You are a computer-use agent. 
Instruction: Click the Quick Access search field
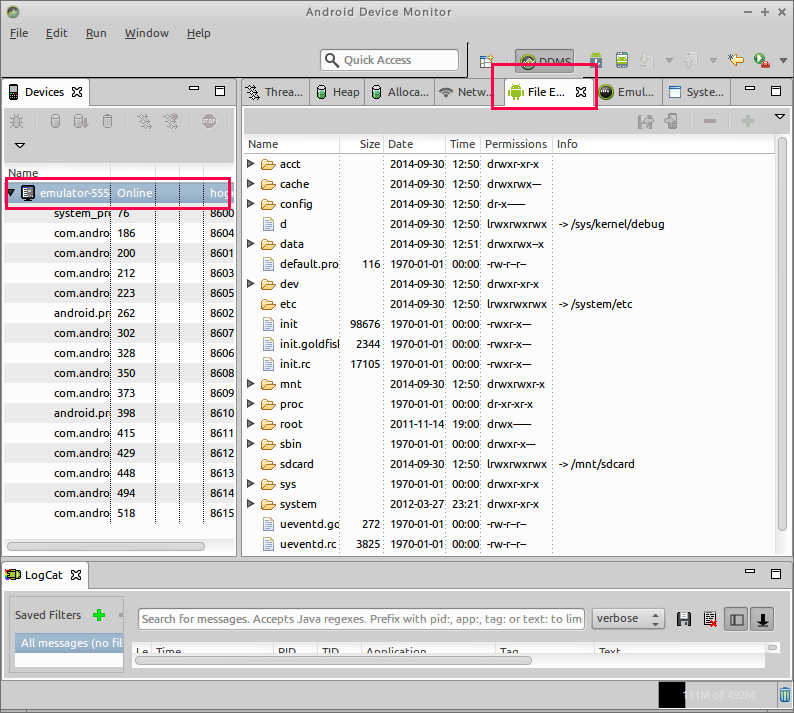[389, 60]
